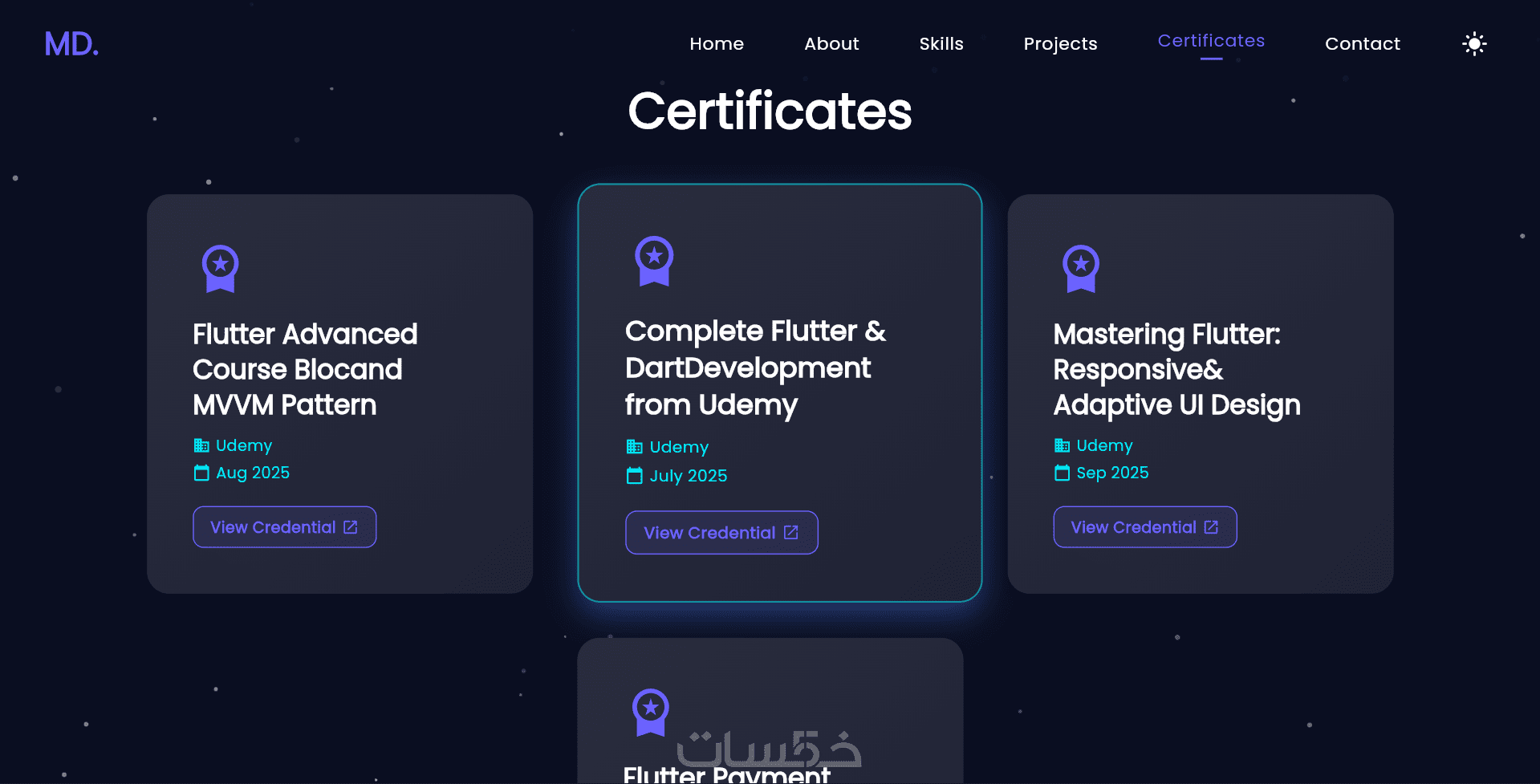The height and width of the screenshot is (784, 1540).
Task: Select the Certificates nav tab
Action: point(1211,41)
